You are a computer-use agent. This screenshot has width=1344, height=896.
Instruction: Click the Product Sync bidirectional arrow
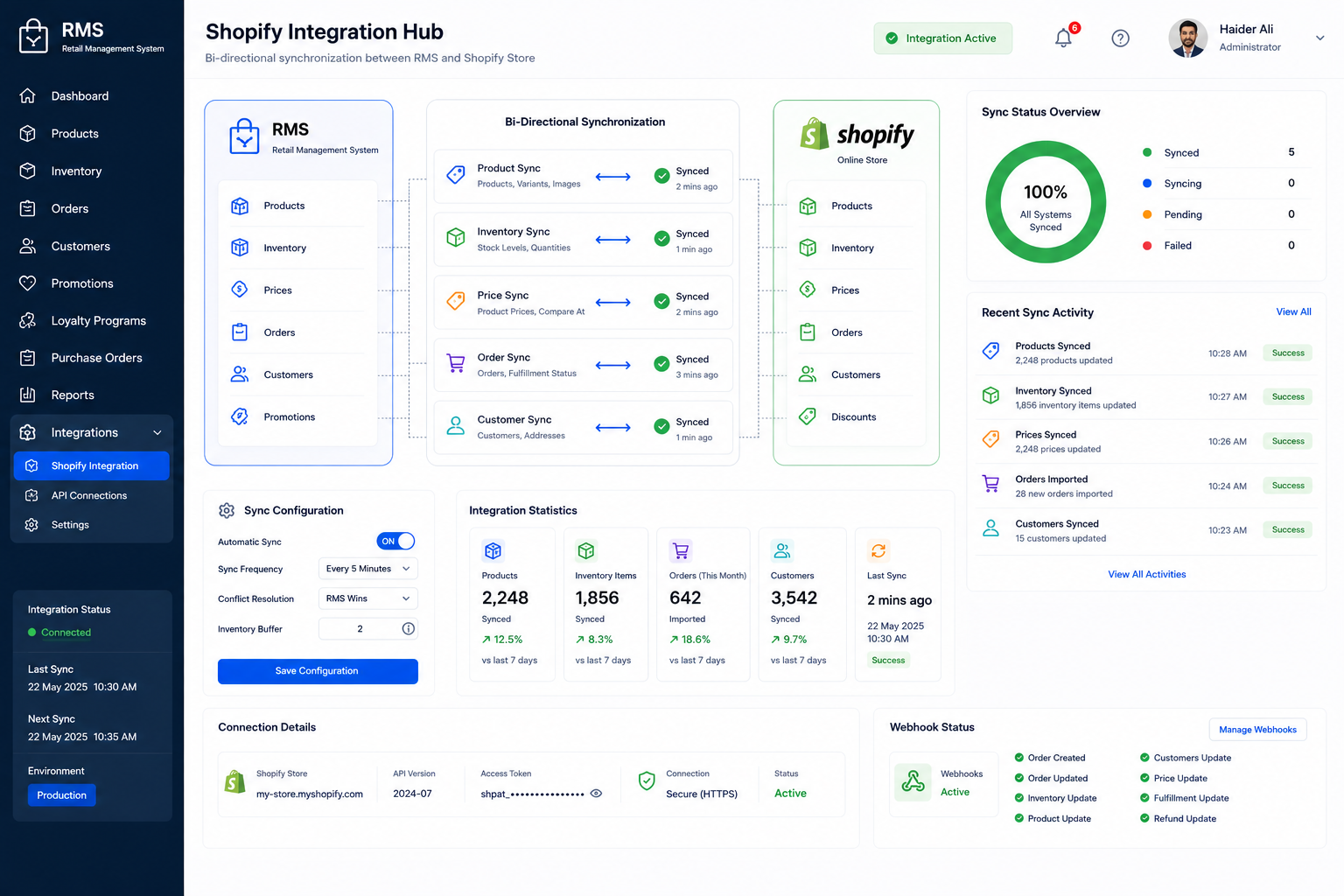pos(613,177)
